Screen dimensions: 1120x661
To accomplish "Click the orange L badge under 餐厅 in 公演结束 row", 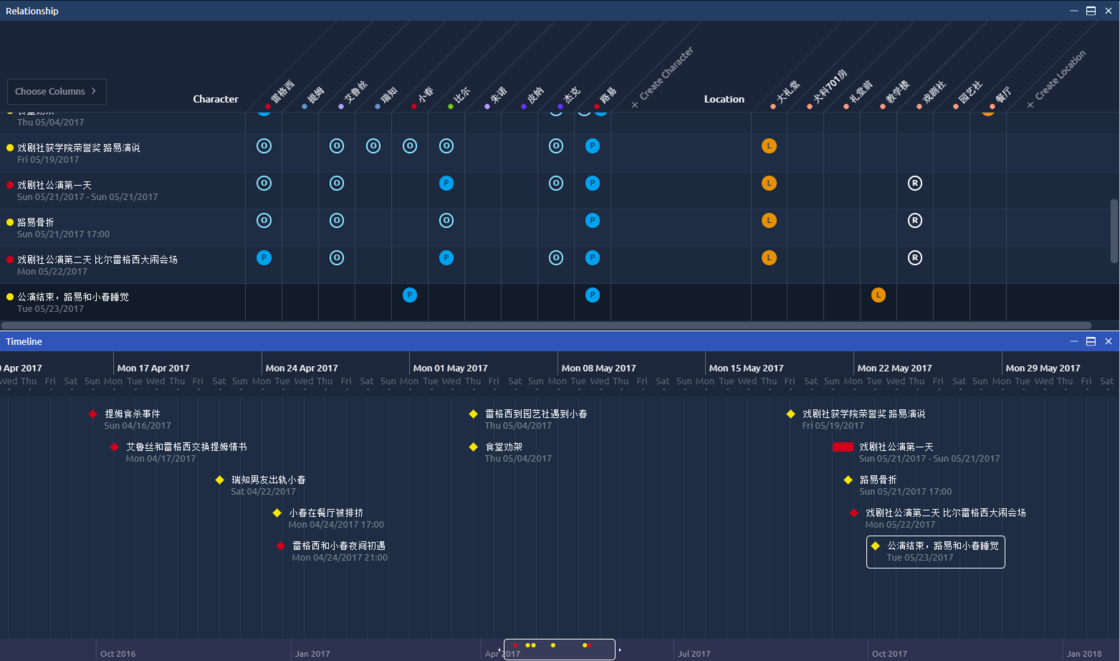I will click(878, 295).
